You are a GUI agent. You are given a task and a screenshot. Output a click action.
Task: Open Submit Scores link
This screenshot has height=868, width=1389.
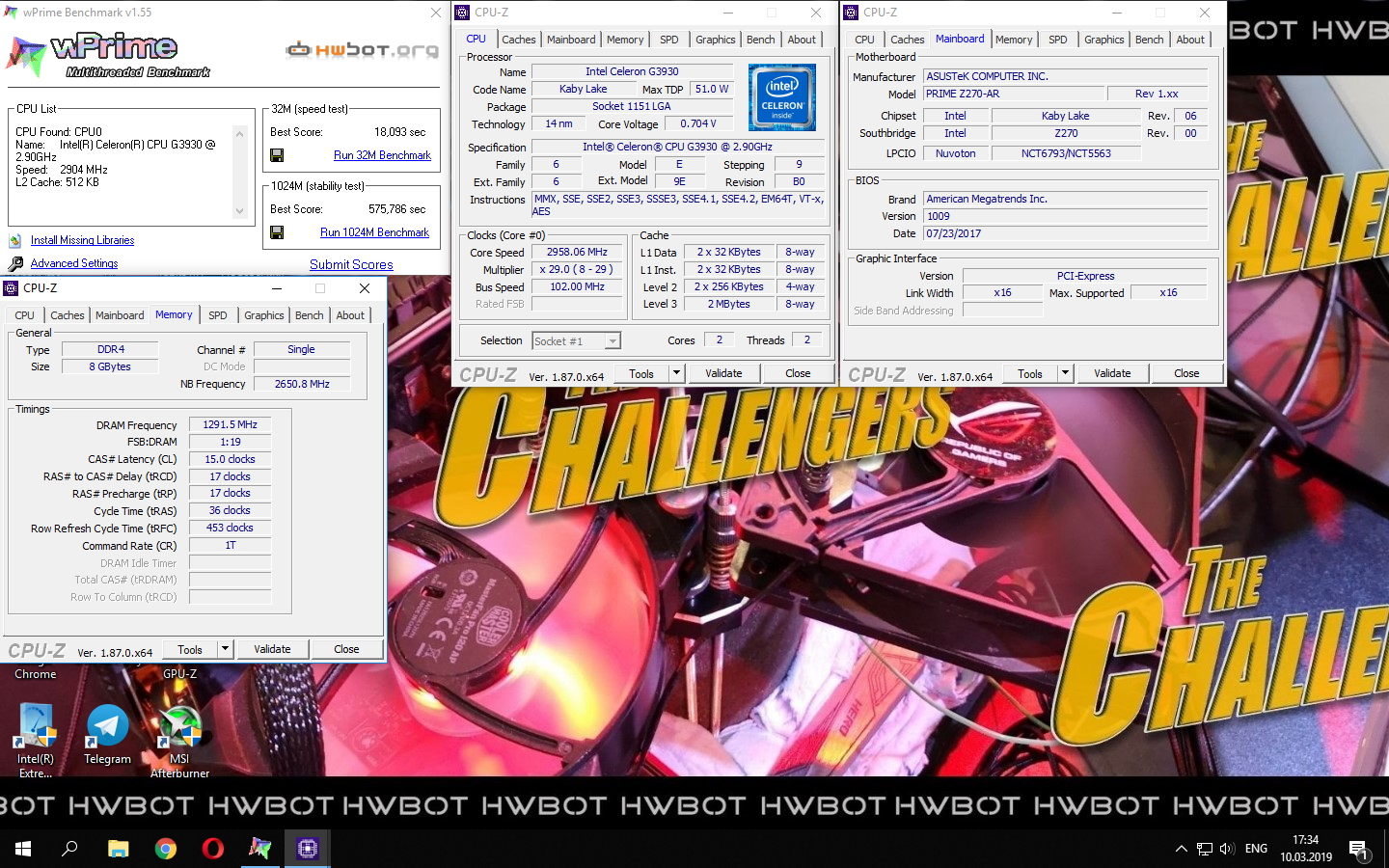pos(351,264)
